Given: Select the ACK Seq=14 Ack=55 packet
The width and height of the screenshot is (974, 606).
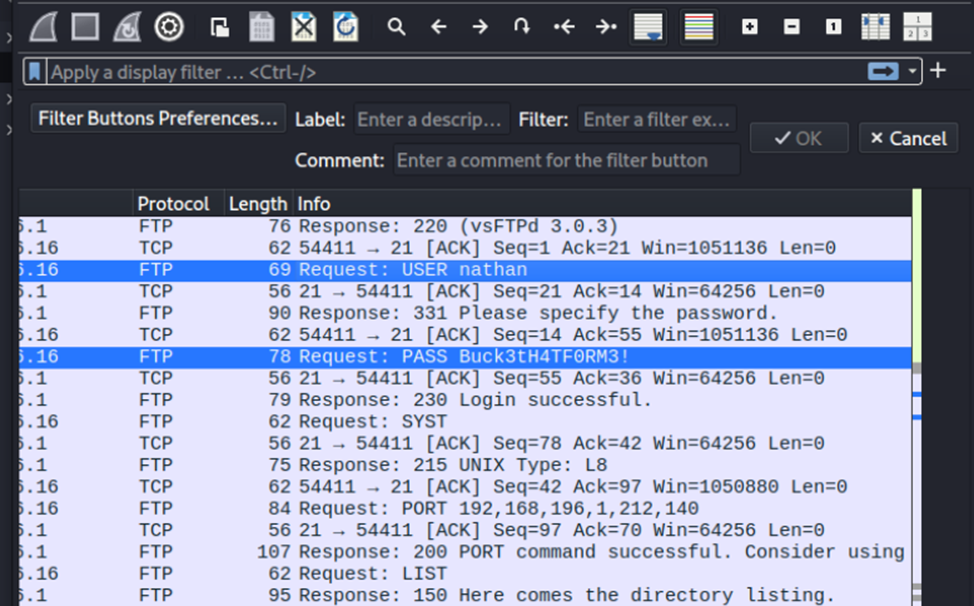Looking at the screenshot, I should [x=465, y=335].
